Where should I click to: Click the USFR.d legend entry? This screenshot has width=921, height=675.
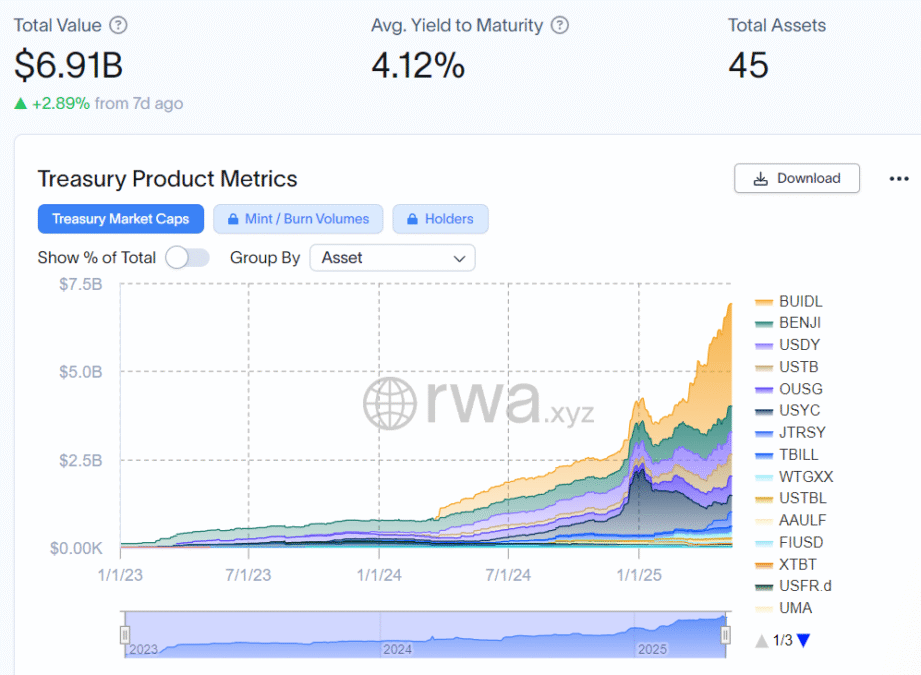tap(794, 586)
